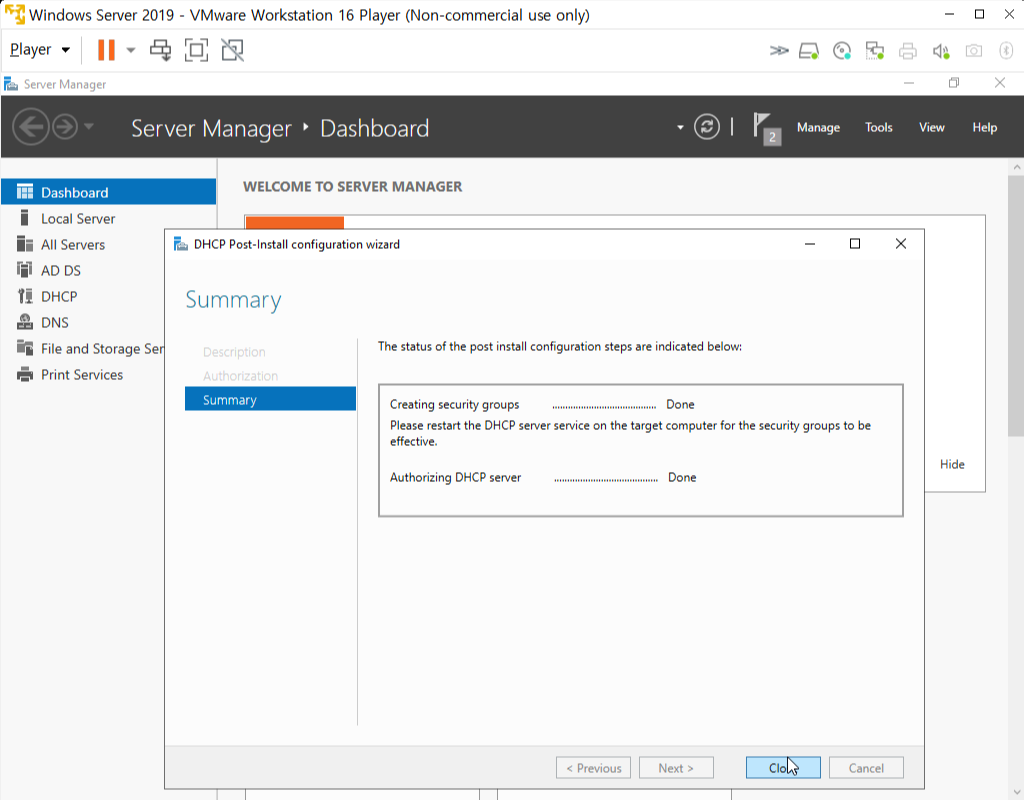1024x800 pixels.
Task: Open dropdown arrow left of Refresh icon
Action: tap(680, 127)
